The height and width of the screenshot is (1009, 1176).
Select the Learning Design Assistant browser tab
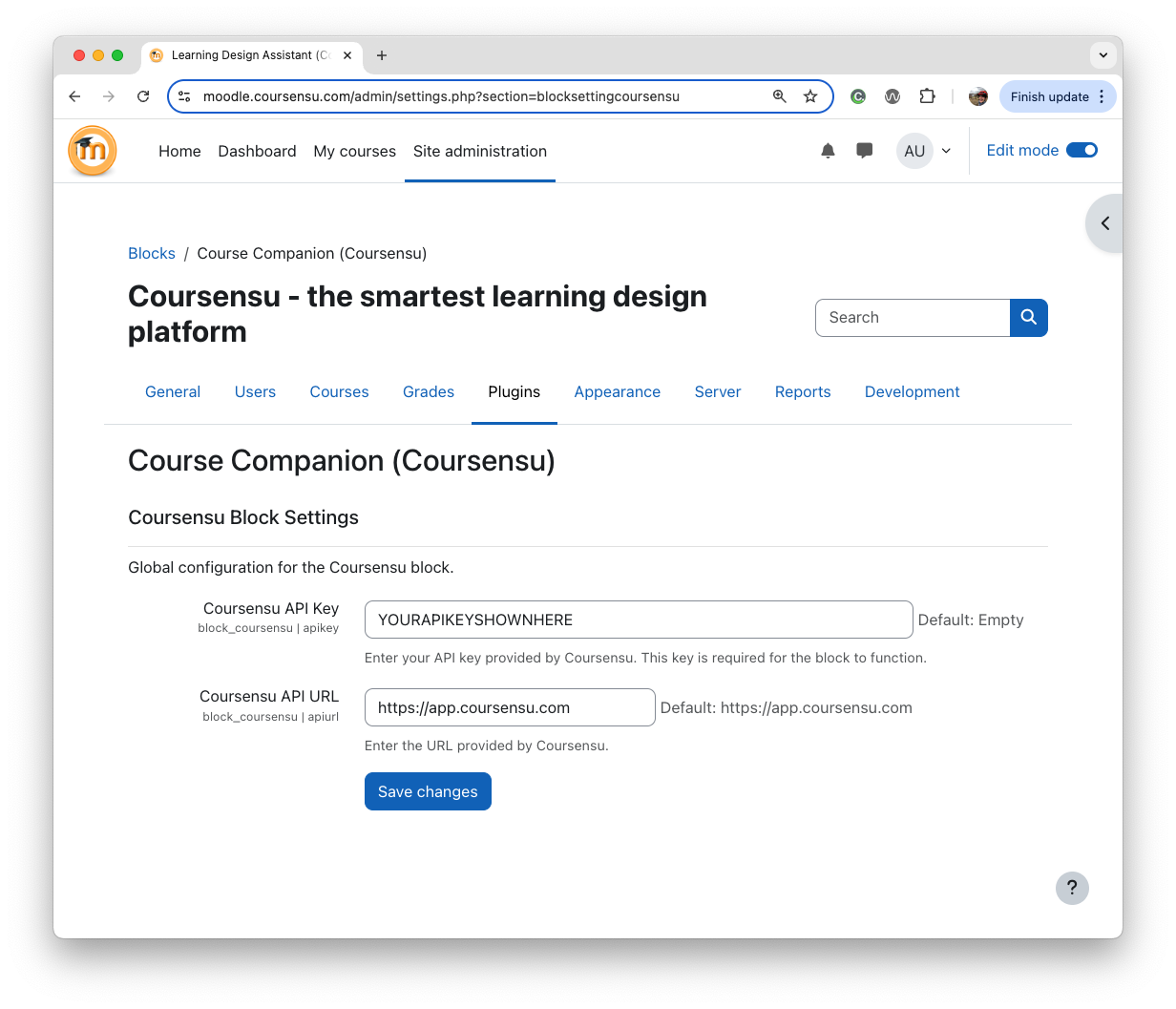pyautogui.click(x=251, y=55)
